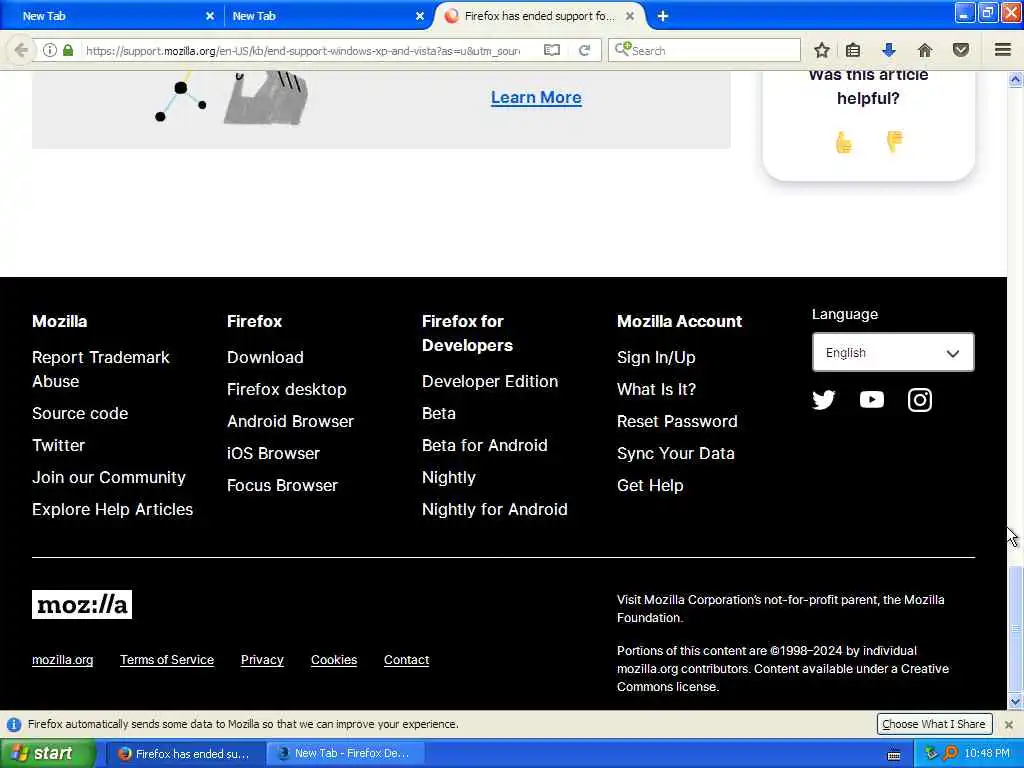Open the Android Browser link
Screen dimensions: 1024x768
tap(291, 421)
